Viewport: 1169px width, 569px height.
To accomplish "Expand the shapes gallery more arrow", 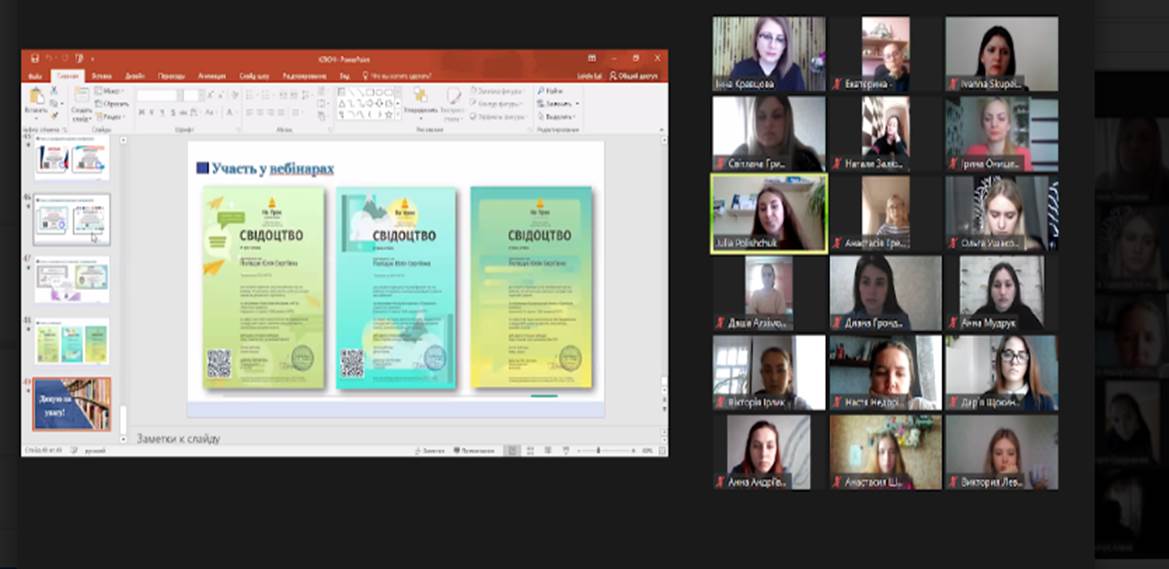I will pyautogui.click(x=397, y=114).
